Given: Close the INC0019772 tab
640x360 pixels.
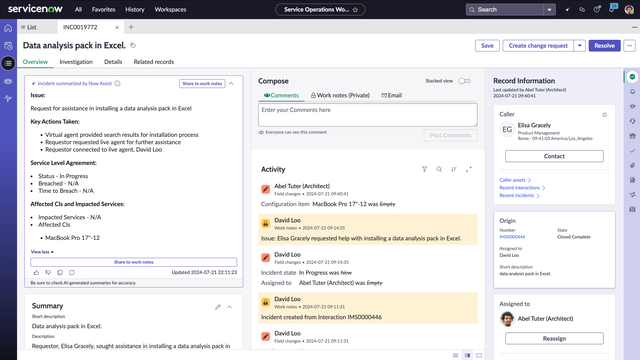Looking at the screenshot, I should click(x=117, y=27).
